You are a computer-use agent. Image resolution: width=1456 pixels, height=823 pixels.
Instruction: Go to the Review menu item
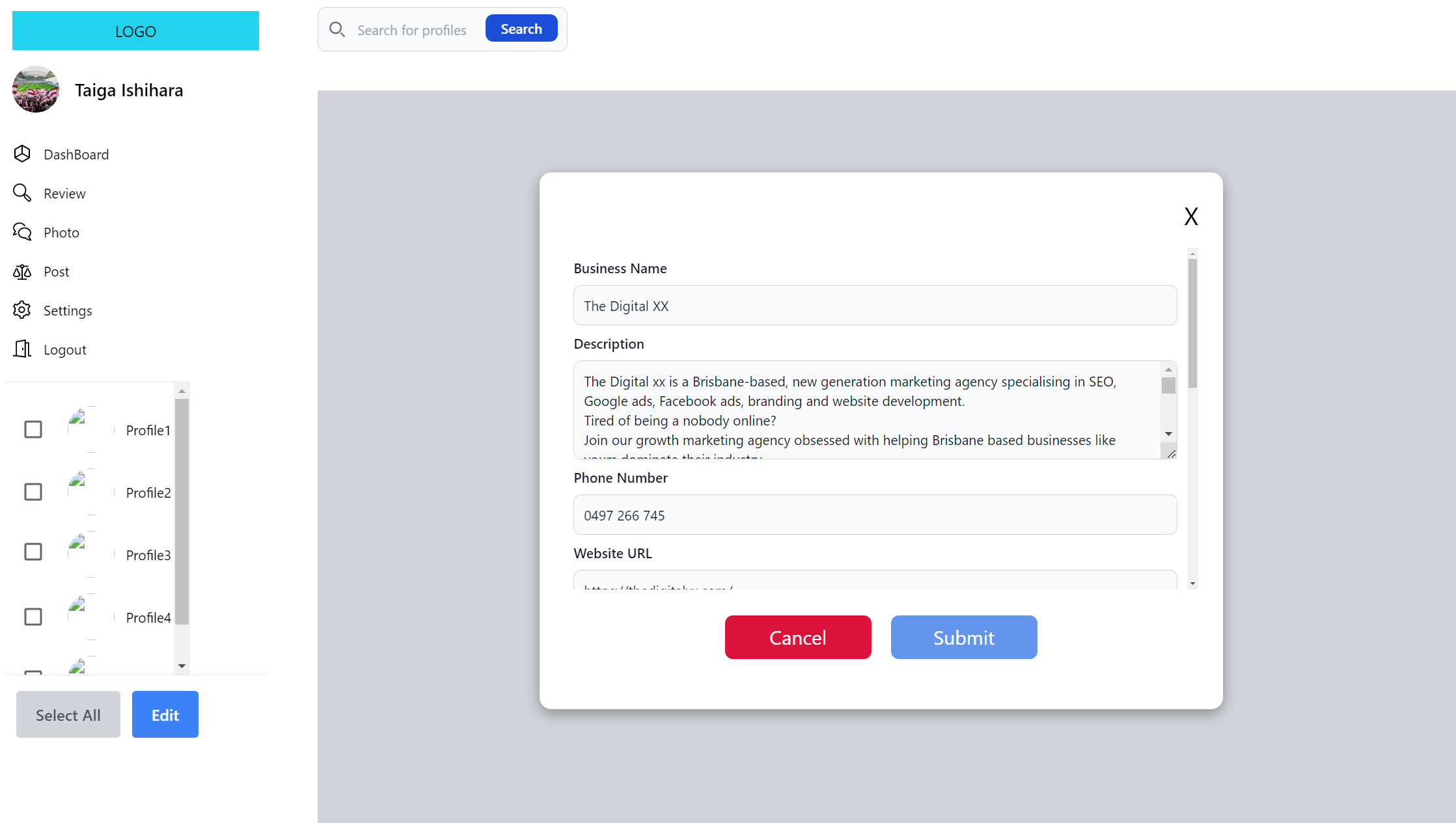pyautogui.click(x=64, y=193)
